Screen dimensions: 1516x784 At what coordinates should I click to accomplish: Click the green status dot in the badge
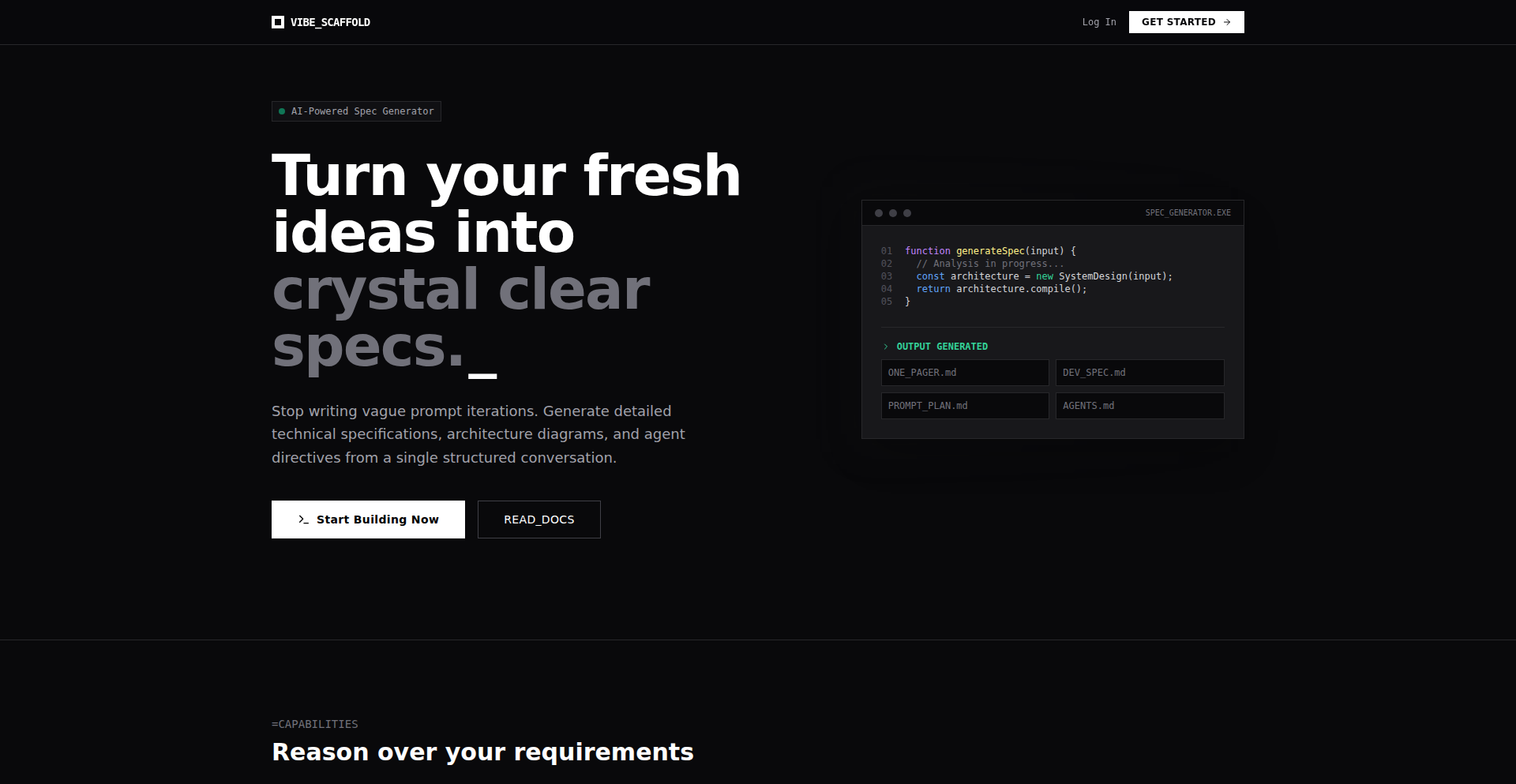tap(282, 111)
